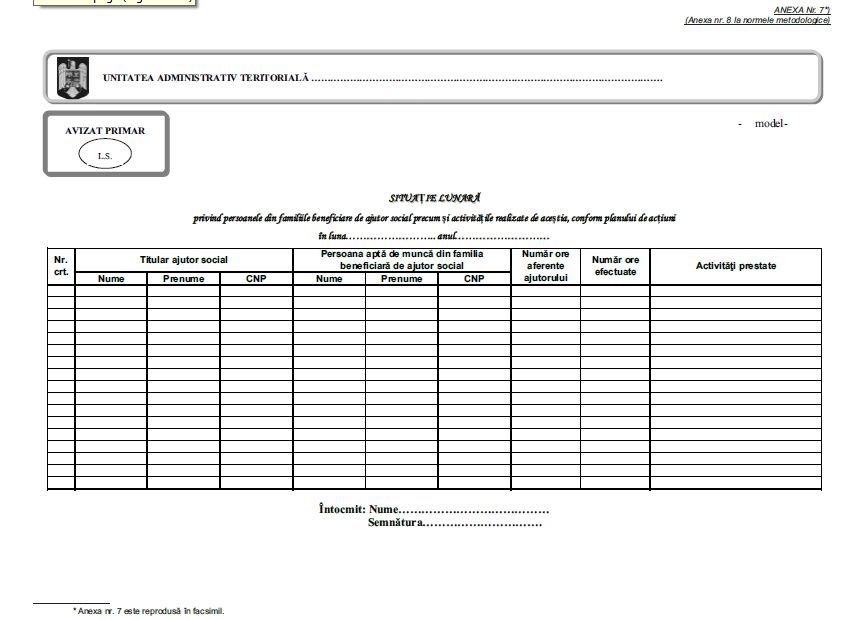
Task: Click 'Prenume' under Persoana aptă de muncă
Action: click(402, 279)
